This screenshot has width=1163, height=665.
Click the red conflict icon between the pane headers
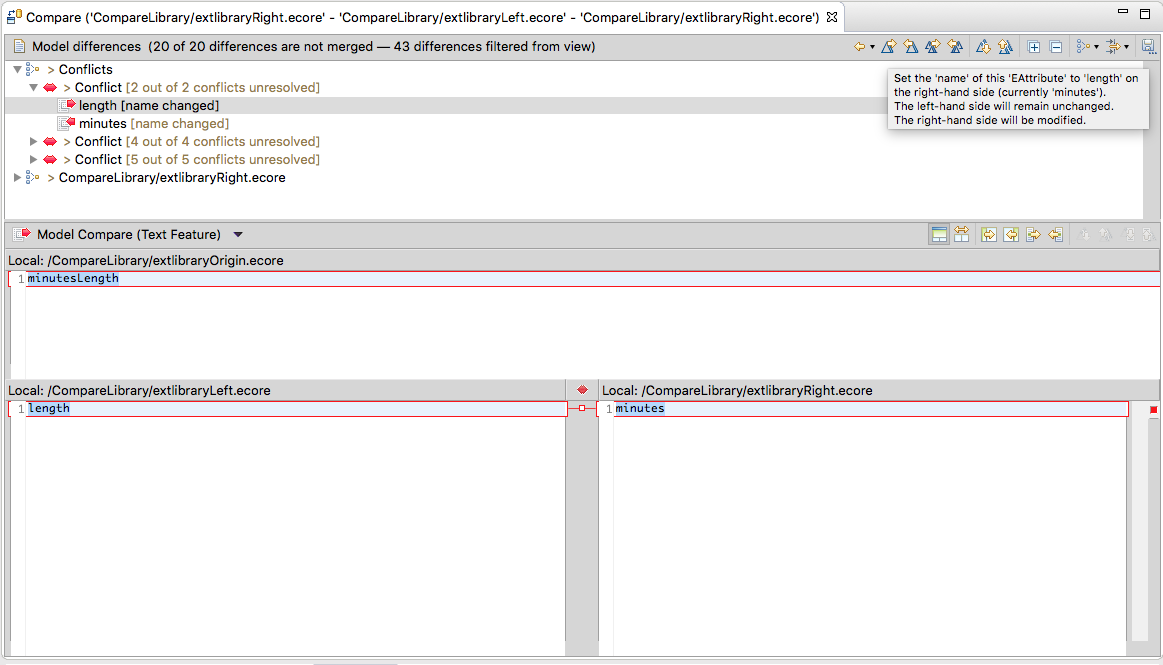(x=582, y=390)
